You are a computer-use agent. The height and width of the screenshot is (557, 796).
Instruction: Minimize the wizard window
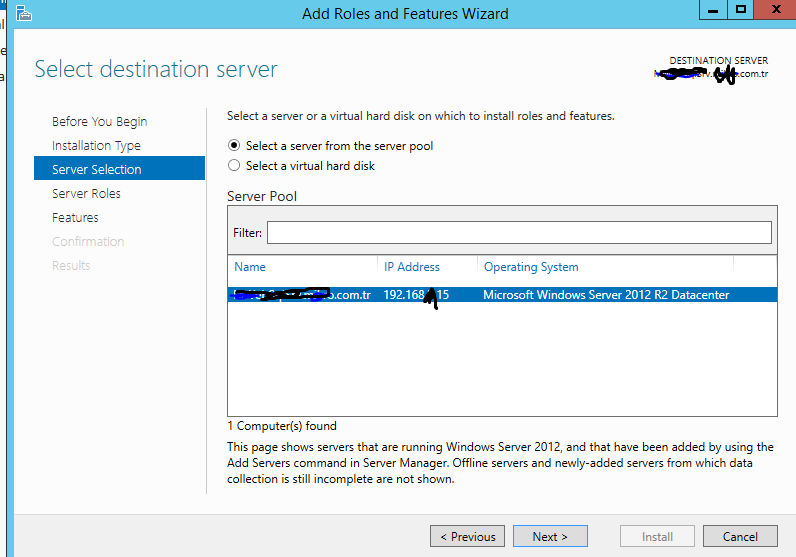(x=713, y=10)
